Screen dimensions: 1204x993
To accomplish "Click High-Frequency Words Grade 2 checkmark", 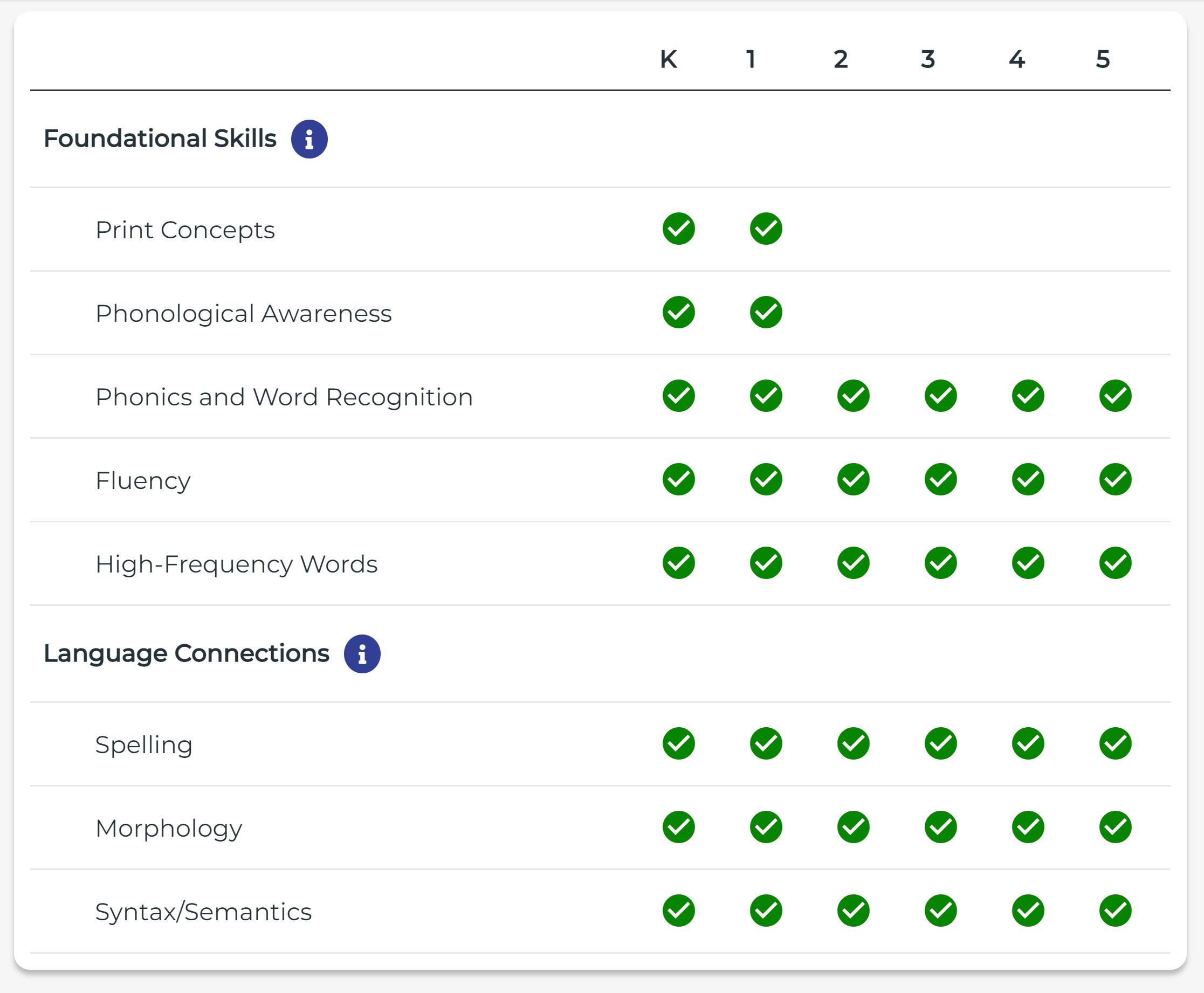I will pyautogui.click(x=853, y=563).
